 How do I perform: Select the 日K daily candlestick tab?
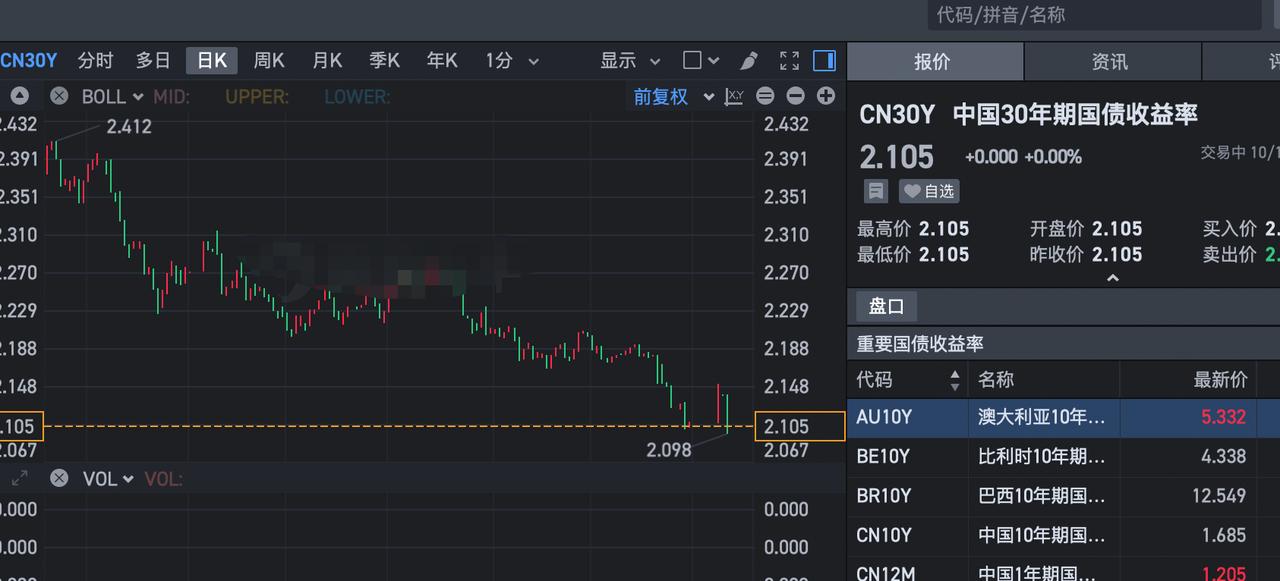(x=212, y=61)
